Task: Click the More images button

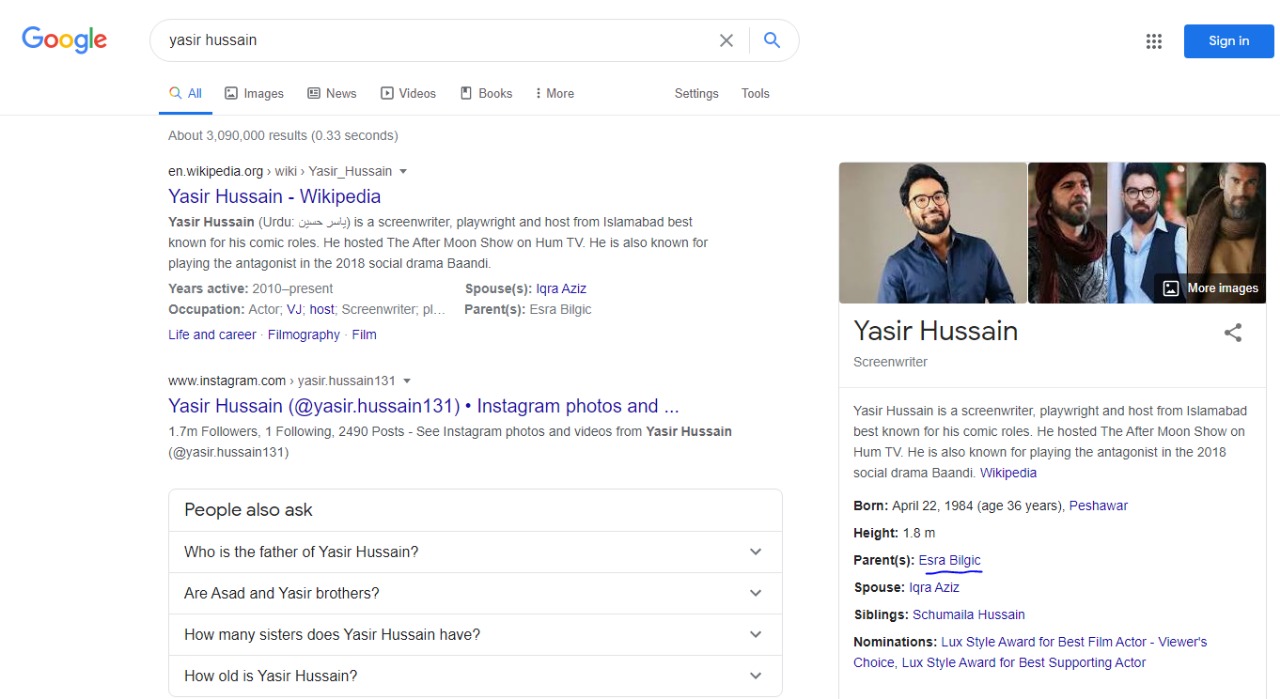Action: [1210, 288]
